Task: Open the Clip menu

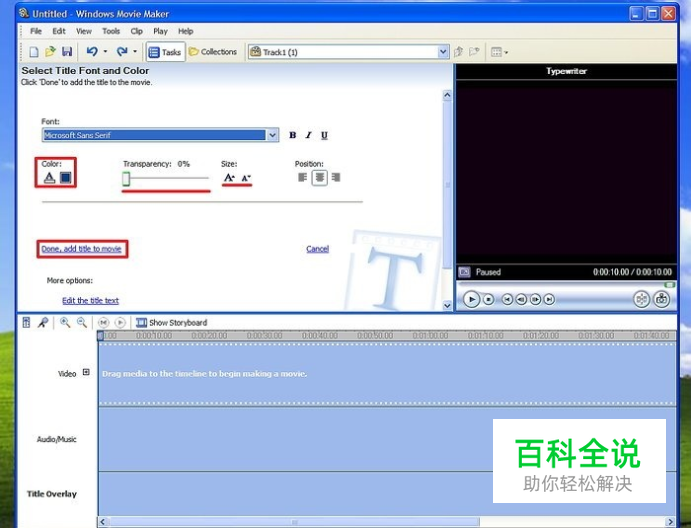Action: pyautogui.click(x=137, y=31)
